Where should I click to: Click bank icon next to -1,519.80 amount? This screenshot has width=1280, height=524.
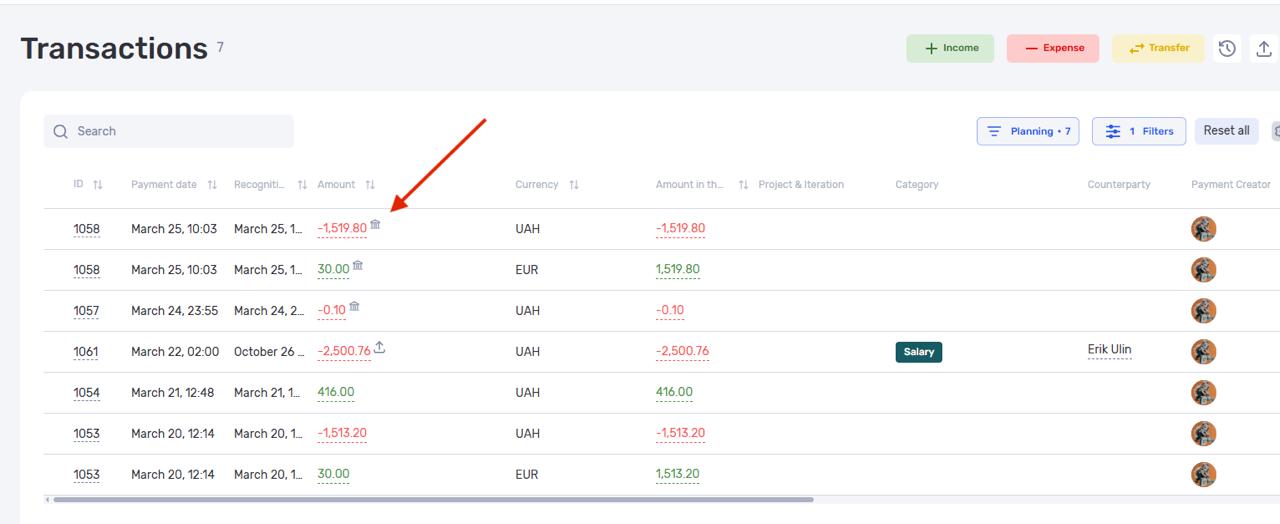coord(375,225)
